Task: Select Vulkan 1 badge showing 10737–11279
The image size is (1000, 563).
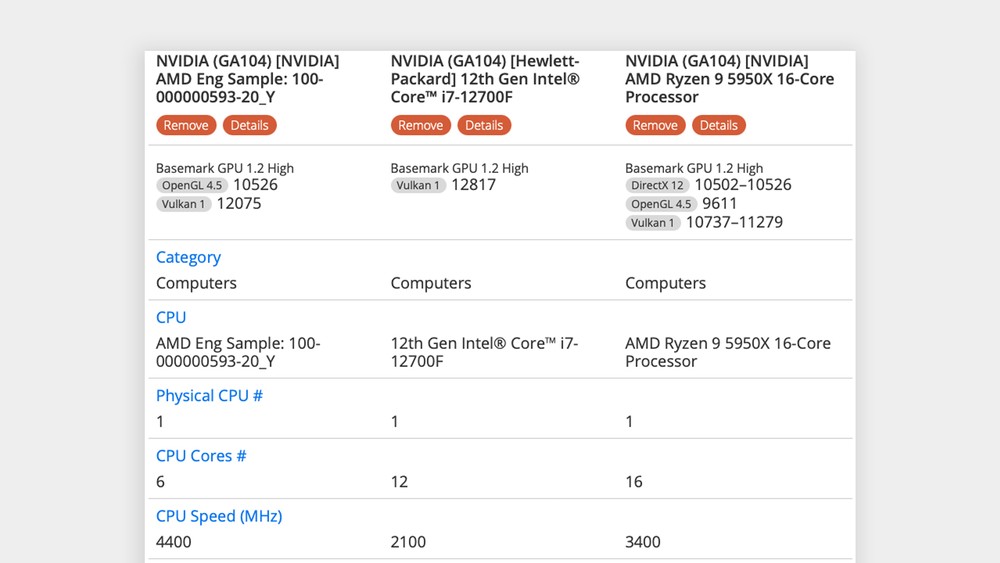Action: pyautogui.click(x=652, y=223)
